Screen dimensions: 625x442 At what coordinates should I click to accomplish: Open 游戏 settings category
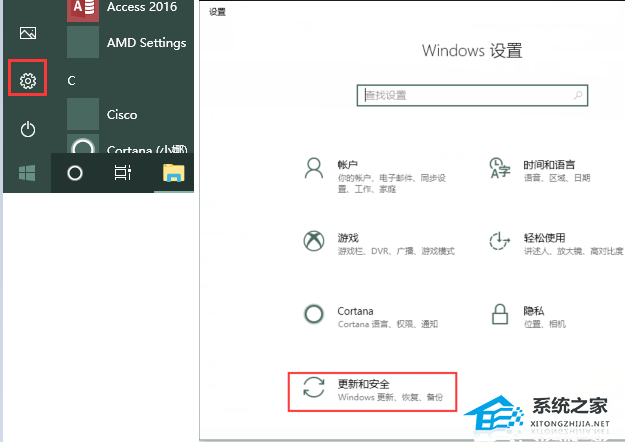[x=379, y=244]
